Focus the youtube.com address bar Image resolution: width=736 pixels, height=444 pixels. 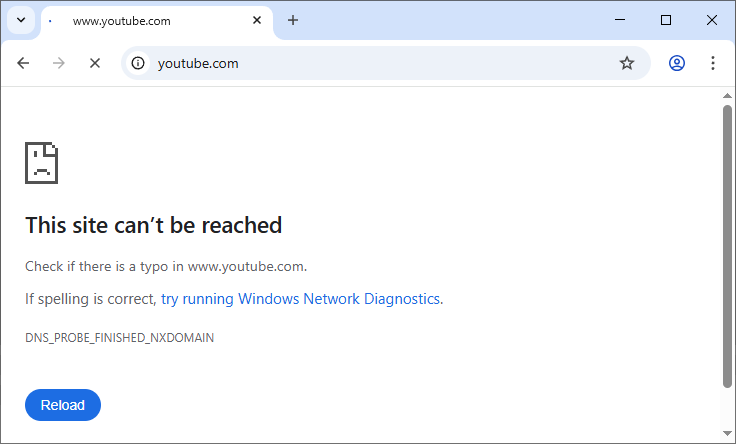tap(380, 63)
